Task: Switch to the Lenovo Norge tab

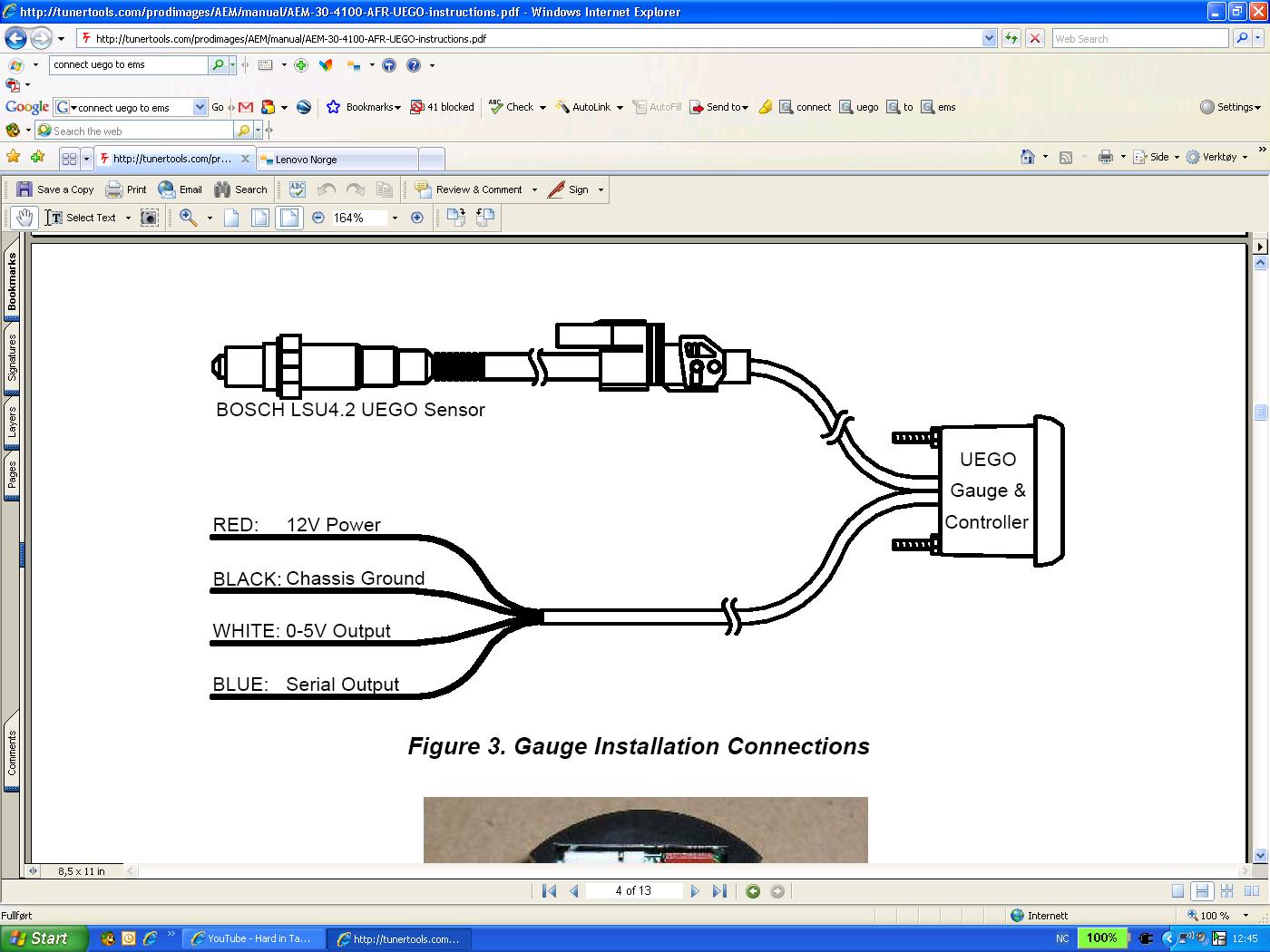Action: tap(337, 160)
